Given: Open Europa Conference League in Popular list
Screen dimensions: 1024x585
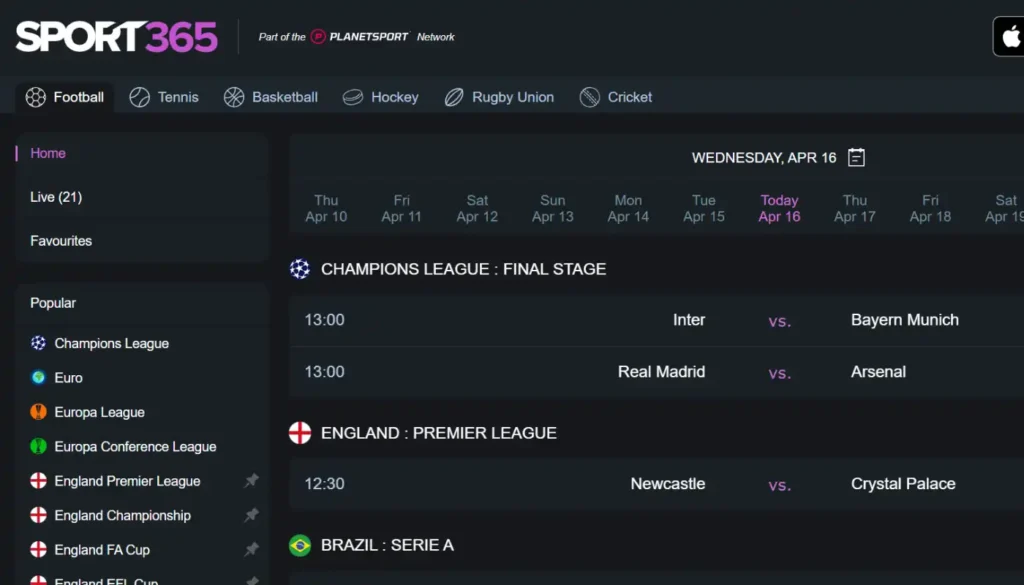Looking at the screenshot, I should click(x=135, y=447).
